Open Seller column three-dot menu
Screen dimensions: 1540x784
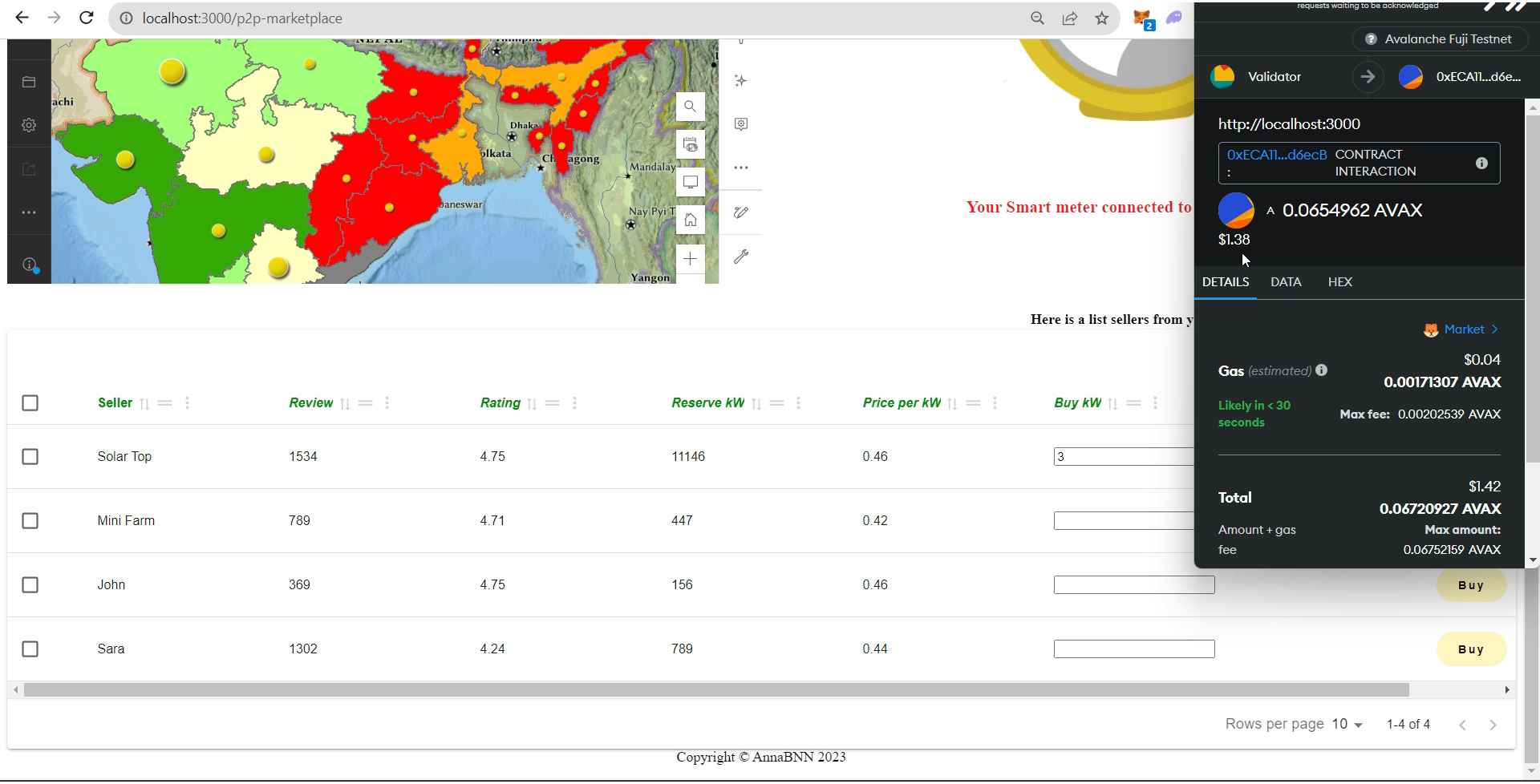coord(187,403)
